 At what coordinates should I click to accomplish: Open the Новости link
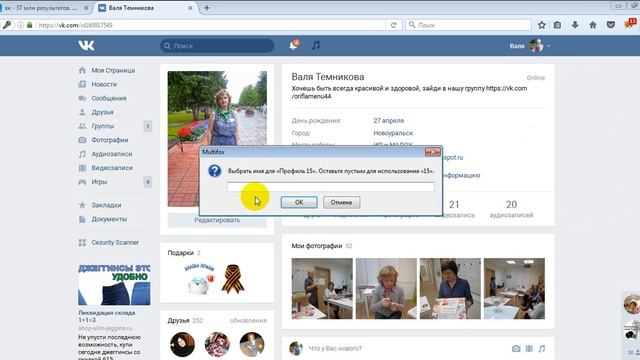click(x=104, y=84)
